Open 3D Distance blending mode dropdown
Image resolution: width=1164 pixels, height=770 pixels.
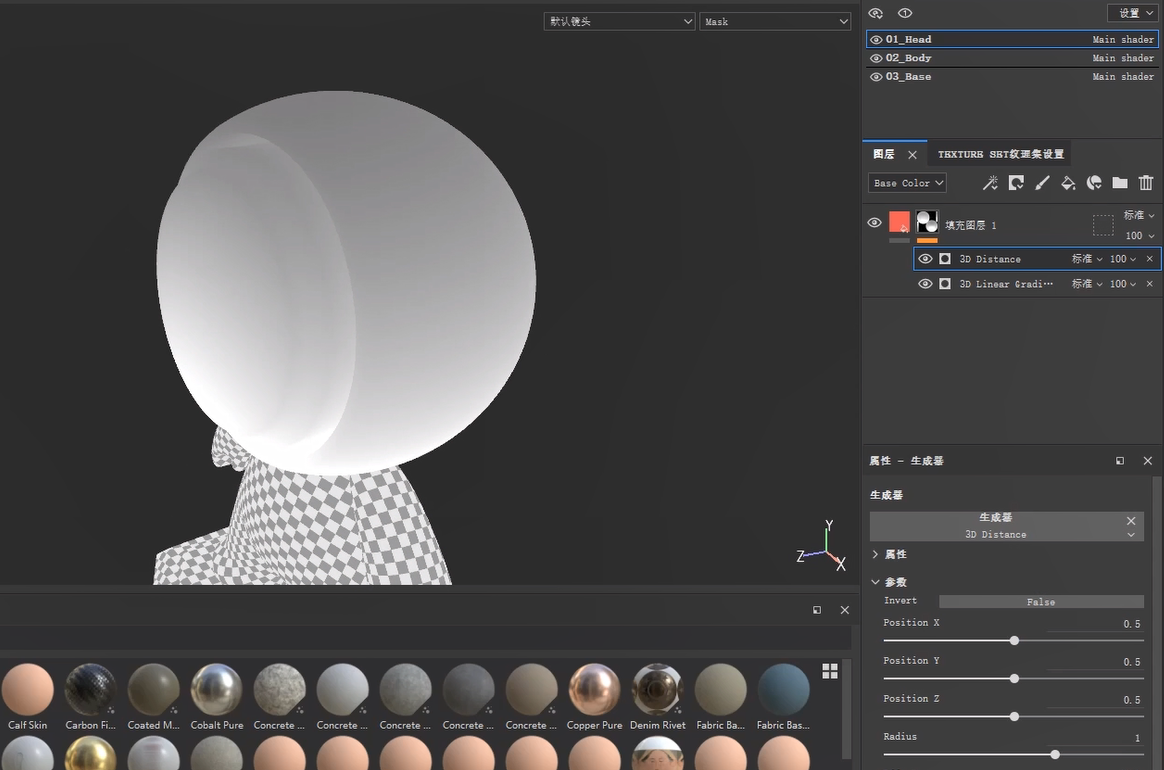point(1087,259)
